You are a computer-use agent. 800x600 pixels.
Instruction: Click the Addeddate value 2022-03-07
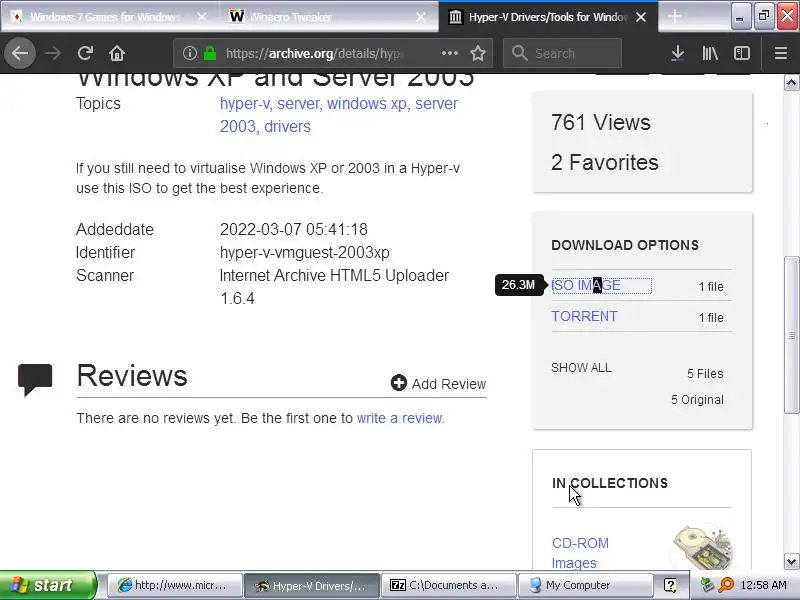293,230
